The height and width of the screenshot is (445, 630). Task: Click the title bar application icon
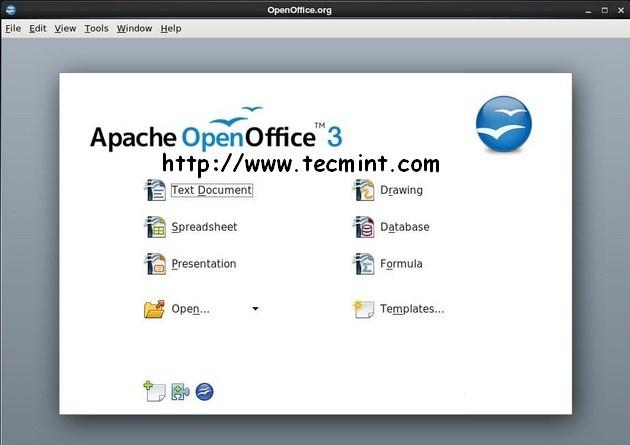10,9
